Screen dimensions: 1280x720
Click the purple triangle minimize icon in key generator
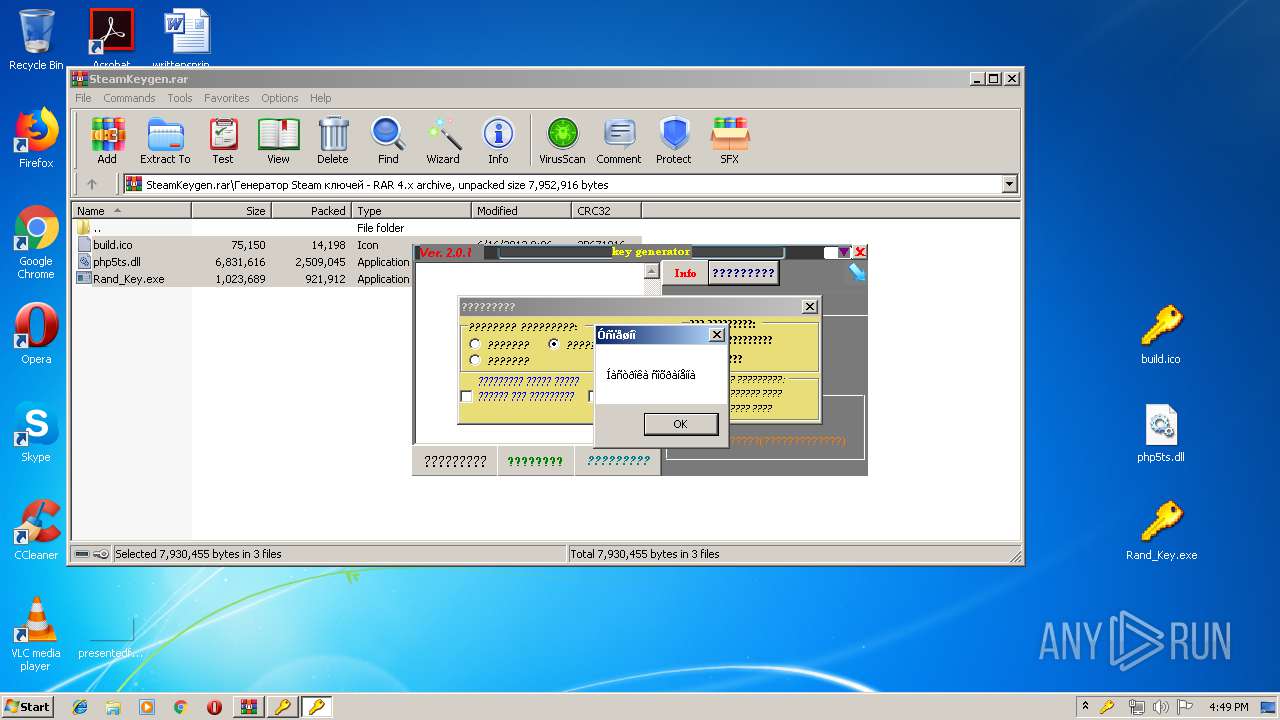pos(844,252)
